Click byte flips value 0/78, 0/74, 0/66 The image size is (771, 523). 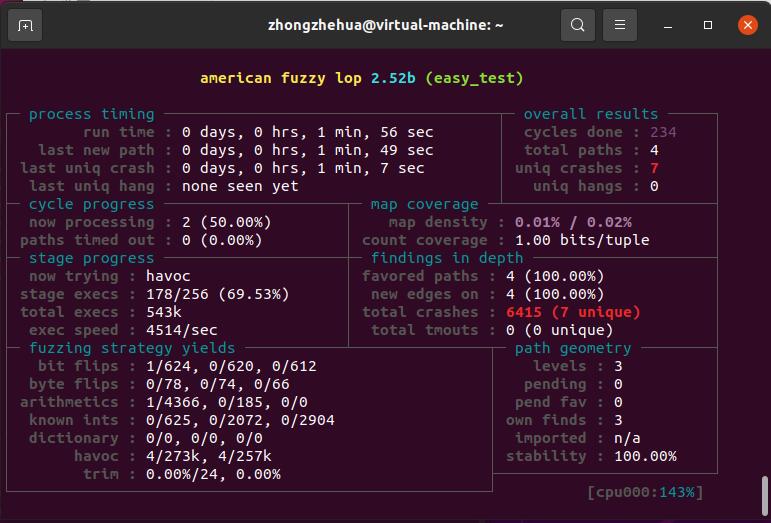pyautogui.click(x=218, y=384)
